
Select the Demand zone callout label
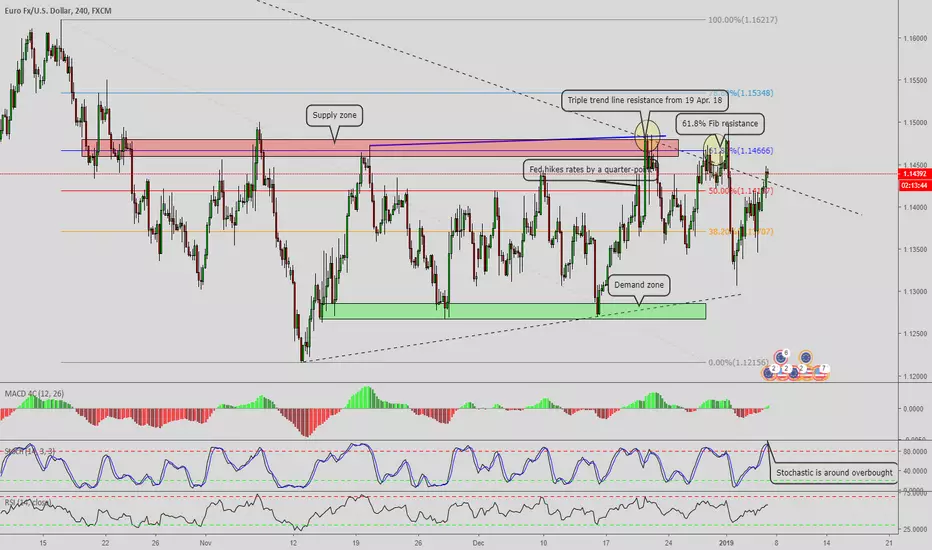tap(639, 285)
